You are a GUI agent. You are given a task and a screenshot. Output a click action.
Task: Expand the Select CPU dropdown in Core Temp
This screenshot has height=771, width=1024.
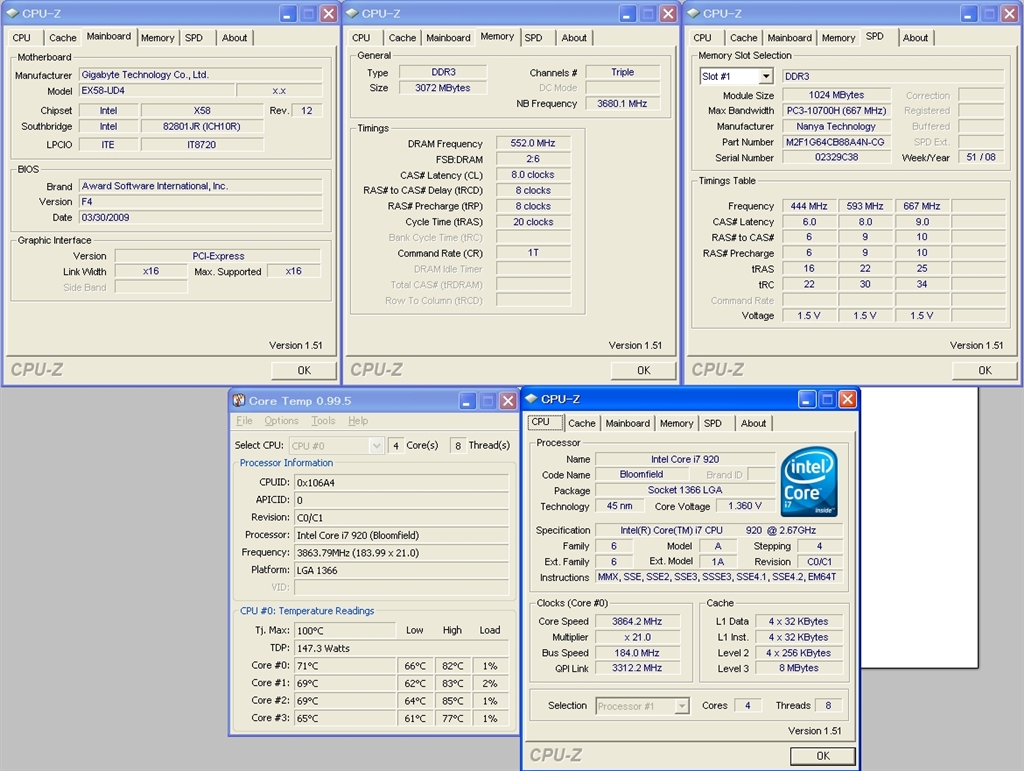[x=376, y=445]
